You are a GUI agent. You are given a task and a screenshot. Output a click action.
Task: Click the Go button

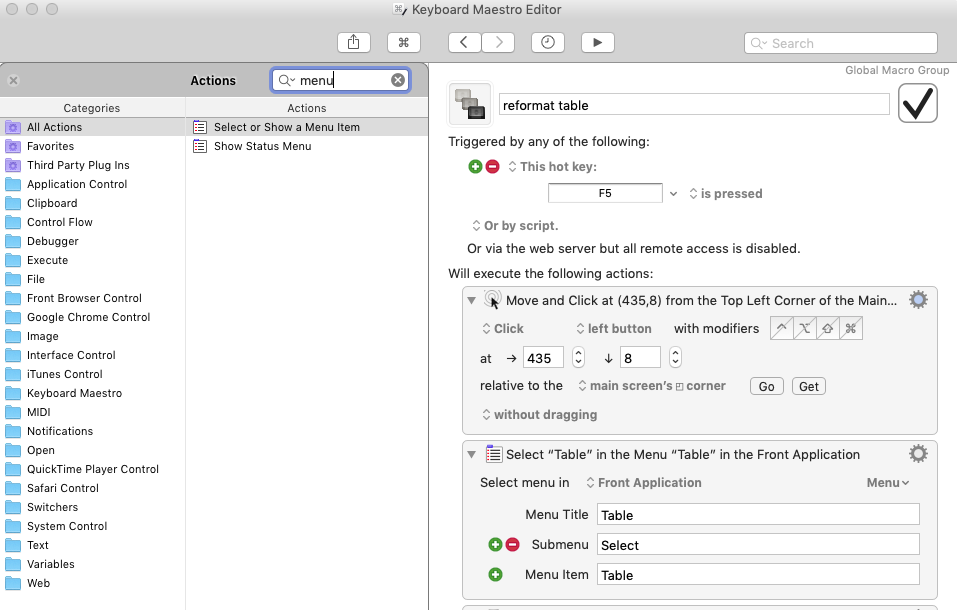pyautogui.click(x=767, y=386)
